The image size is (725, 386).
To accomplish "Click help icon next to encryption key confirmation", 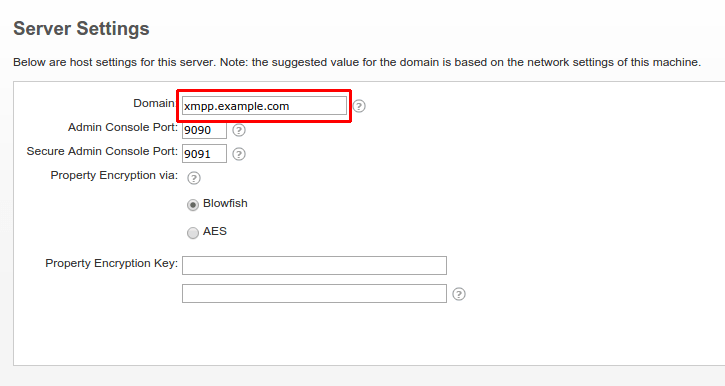I will 459,294.
